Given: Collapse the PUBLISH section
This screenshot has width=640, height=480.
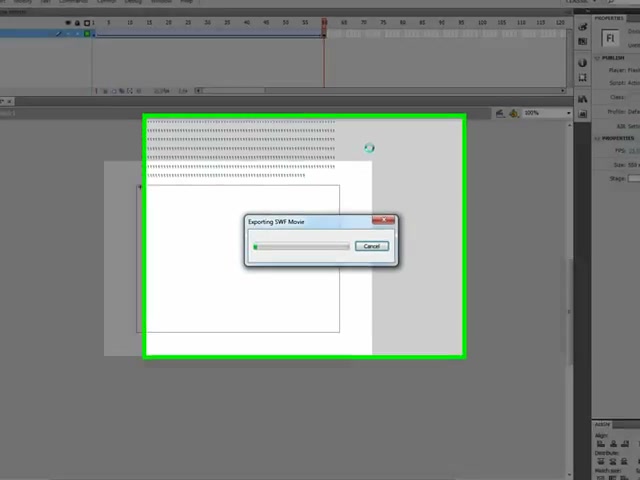Looking at the screenshot, I should pyautogui.click(x=598, y=58).
